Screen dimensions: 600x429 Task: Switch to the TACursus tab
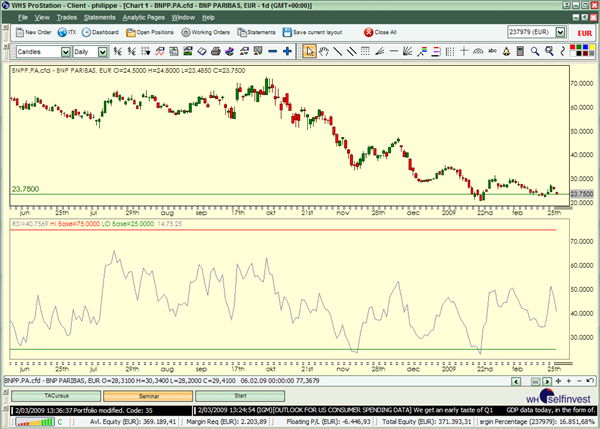(x=56, y=396)
